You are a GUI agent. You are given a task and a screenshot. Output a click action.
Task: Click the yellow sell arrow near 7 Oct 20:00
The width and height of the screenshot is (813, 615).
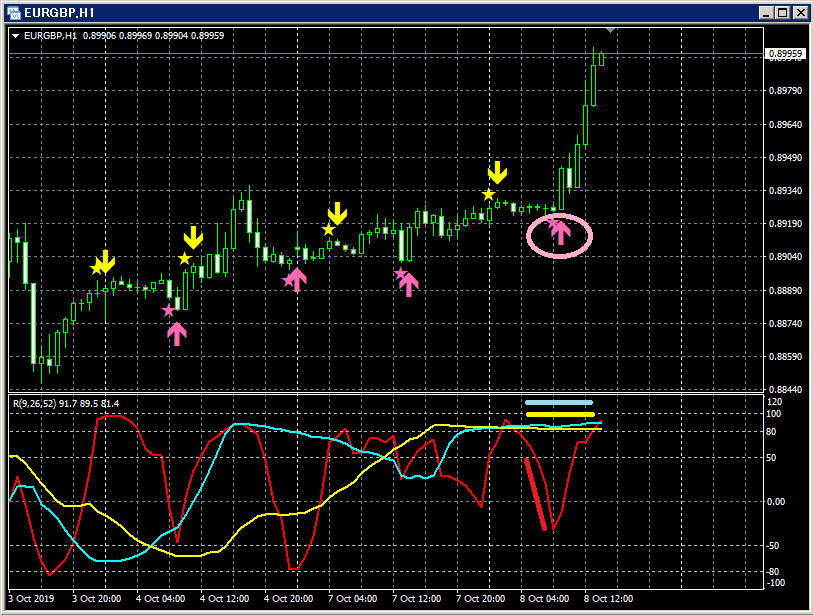click(x=497, y=173)
